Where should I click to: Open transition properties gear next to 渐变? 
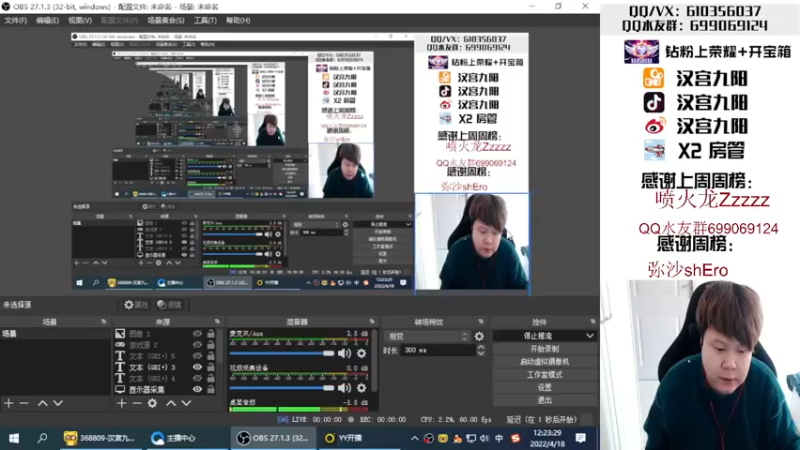[x=479, y=336]
